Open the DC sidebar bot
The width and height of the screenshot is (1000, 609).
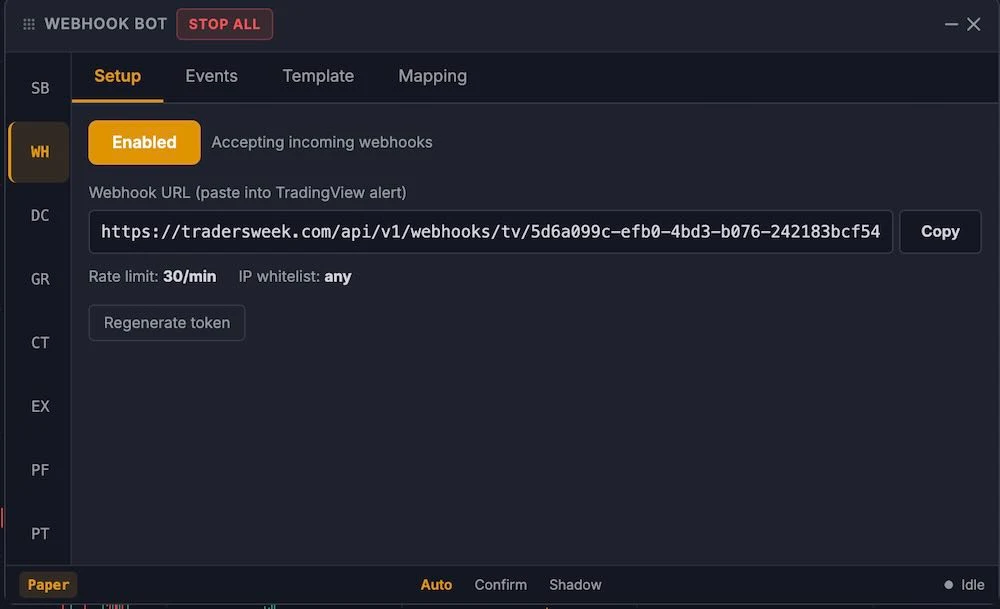(x=40, y=216)
